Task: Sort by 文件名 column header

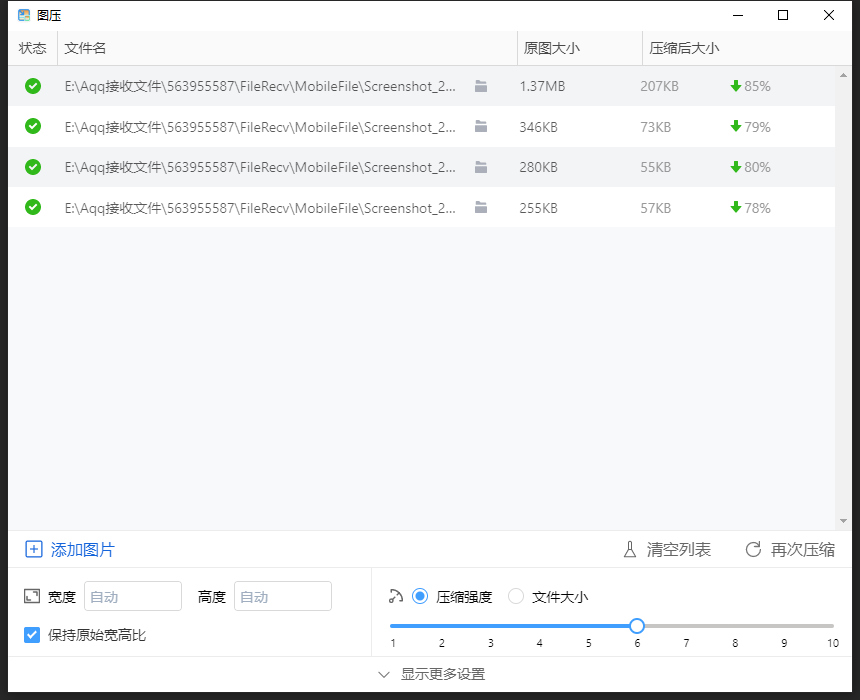Action: click(x=86, y=48)
